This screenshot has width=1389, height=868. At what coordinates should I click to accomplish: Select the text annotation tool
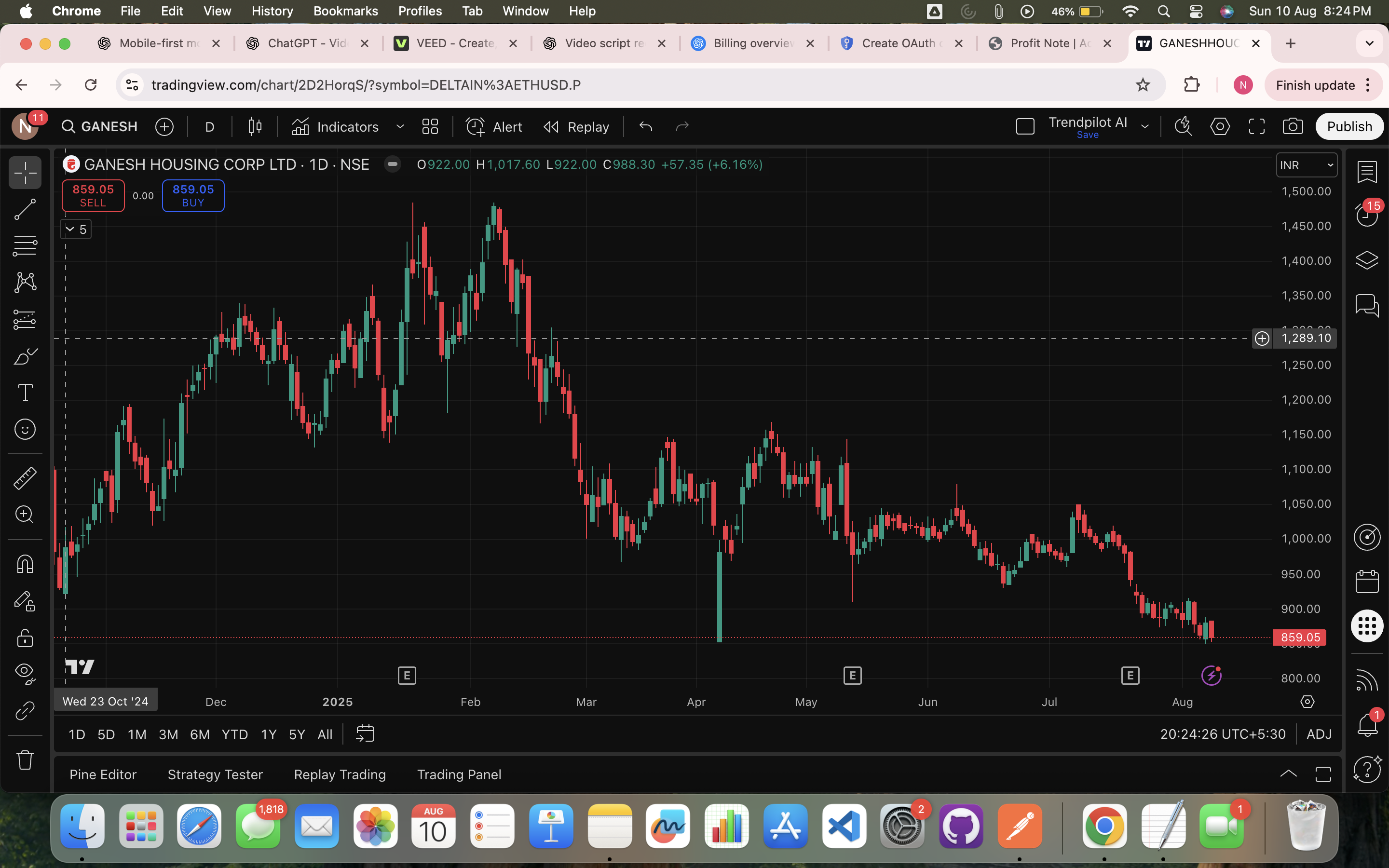pyautogui.click(x=25, y=393)
